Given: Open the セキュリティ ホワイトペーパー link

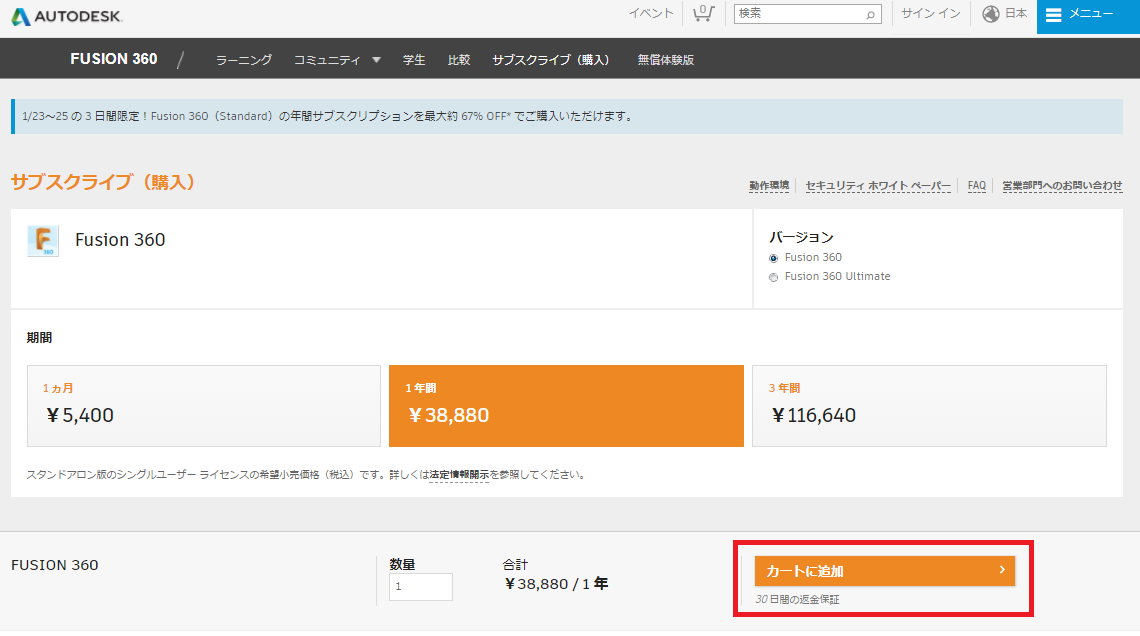Looking at the screenshot, I should (878, 185).
